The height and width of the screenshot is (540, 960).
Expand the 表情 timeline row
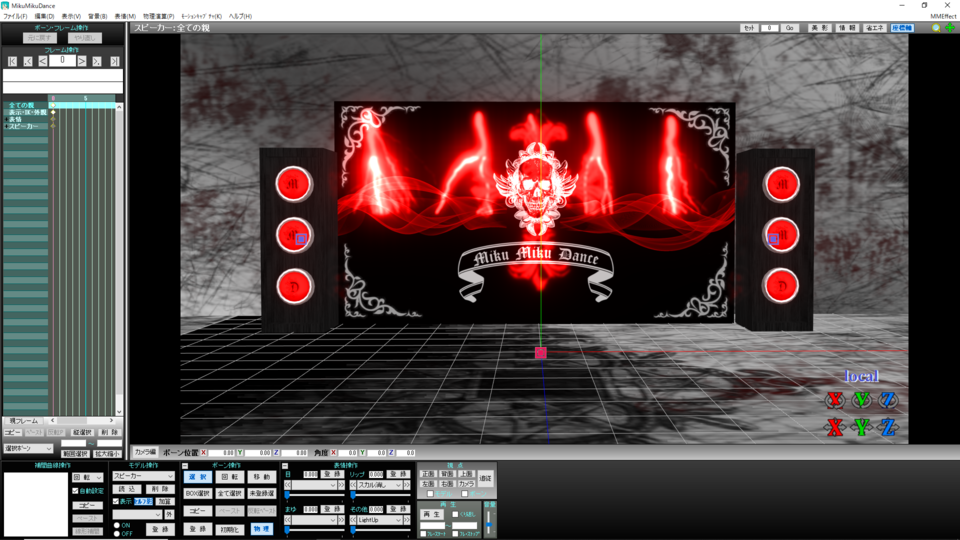[x=6, y=119]
